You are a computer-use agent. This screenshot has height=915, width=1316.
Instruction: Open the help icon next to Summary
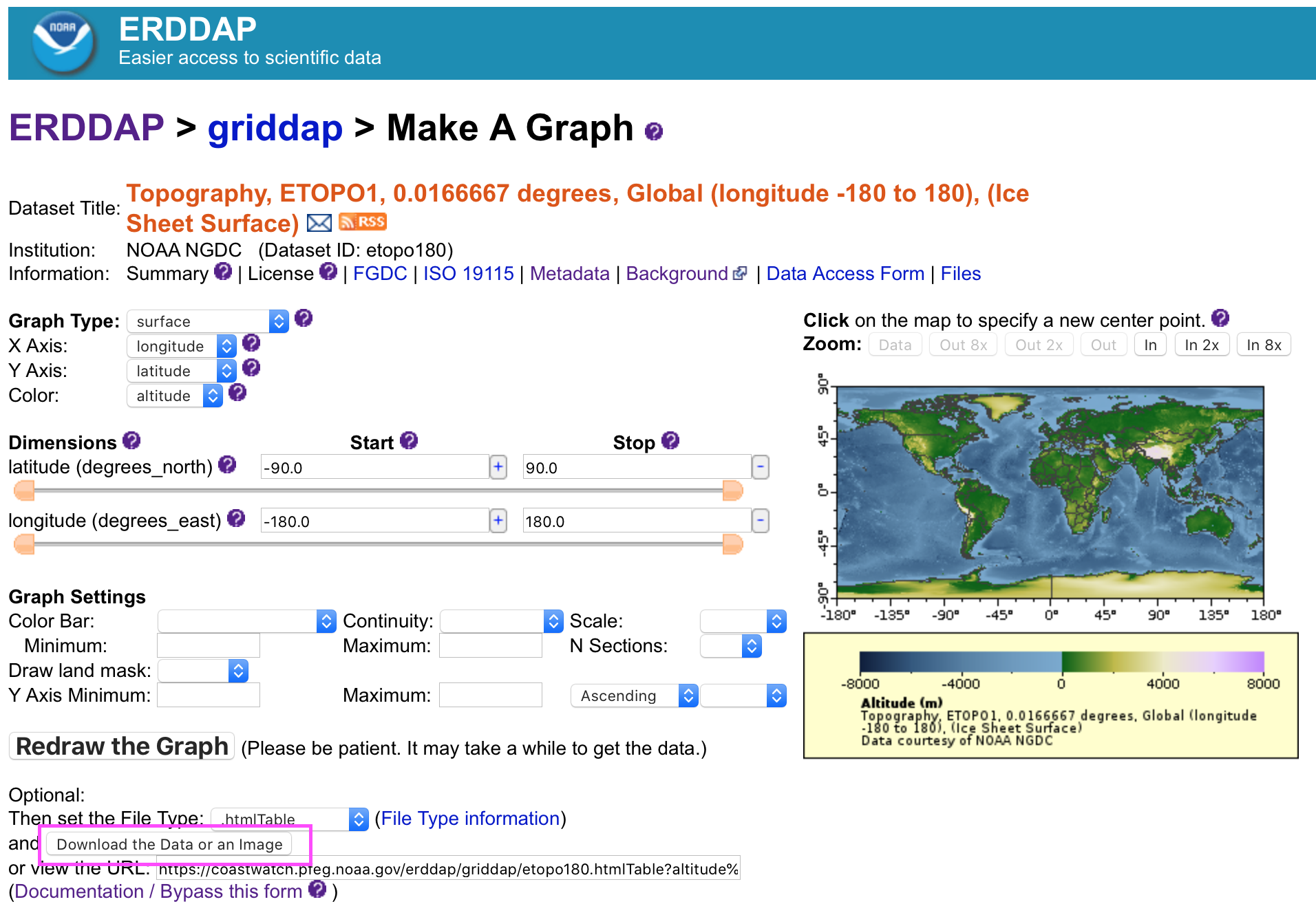223,272
